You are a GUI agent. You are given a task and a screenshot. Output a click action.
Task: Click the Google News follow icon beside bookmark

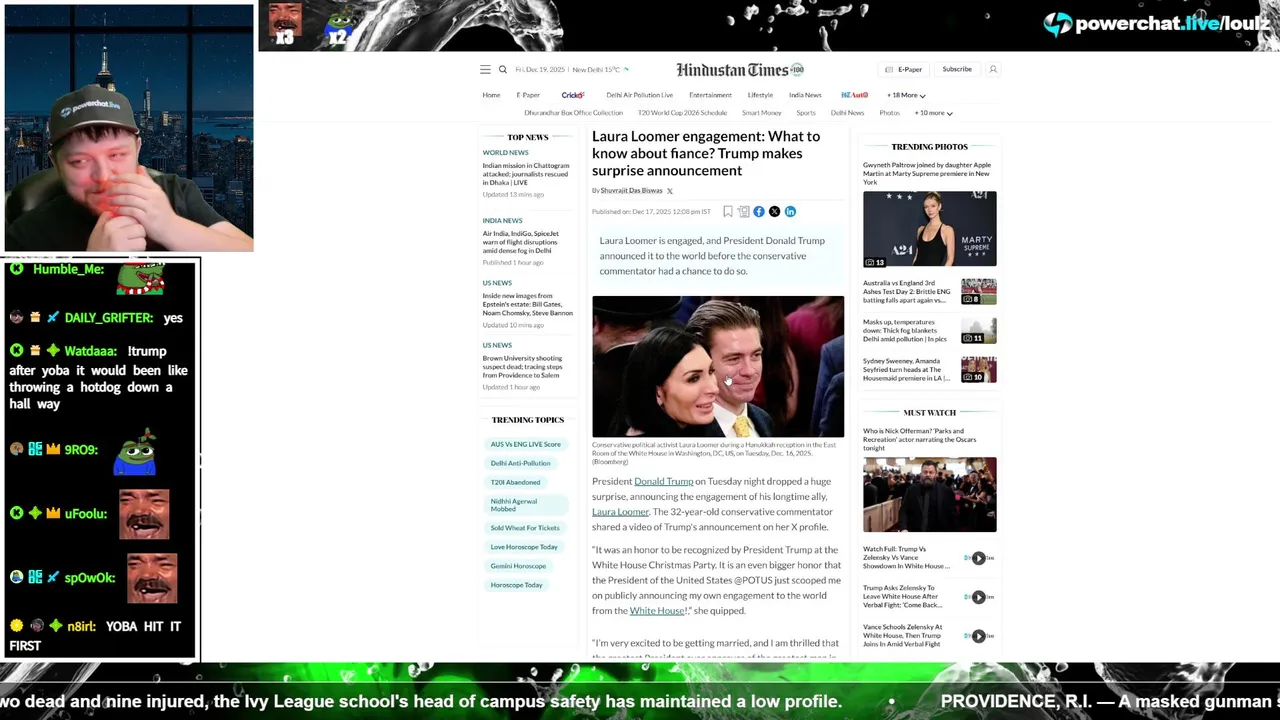pos(743,211)
